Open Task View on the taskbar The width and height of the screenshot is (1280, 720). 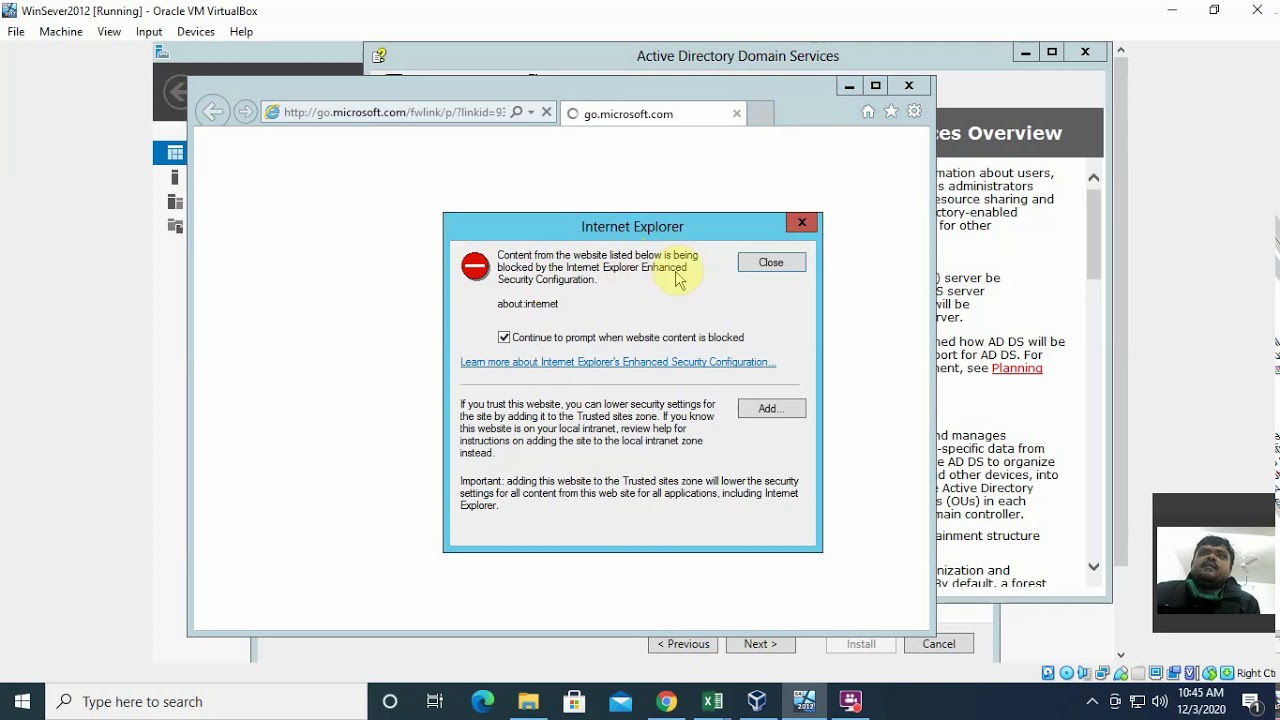pyautogui.click(x=435, y=701)
